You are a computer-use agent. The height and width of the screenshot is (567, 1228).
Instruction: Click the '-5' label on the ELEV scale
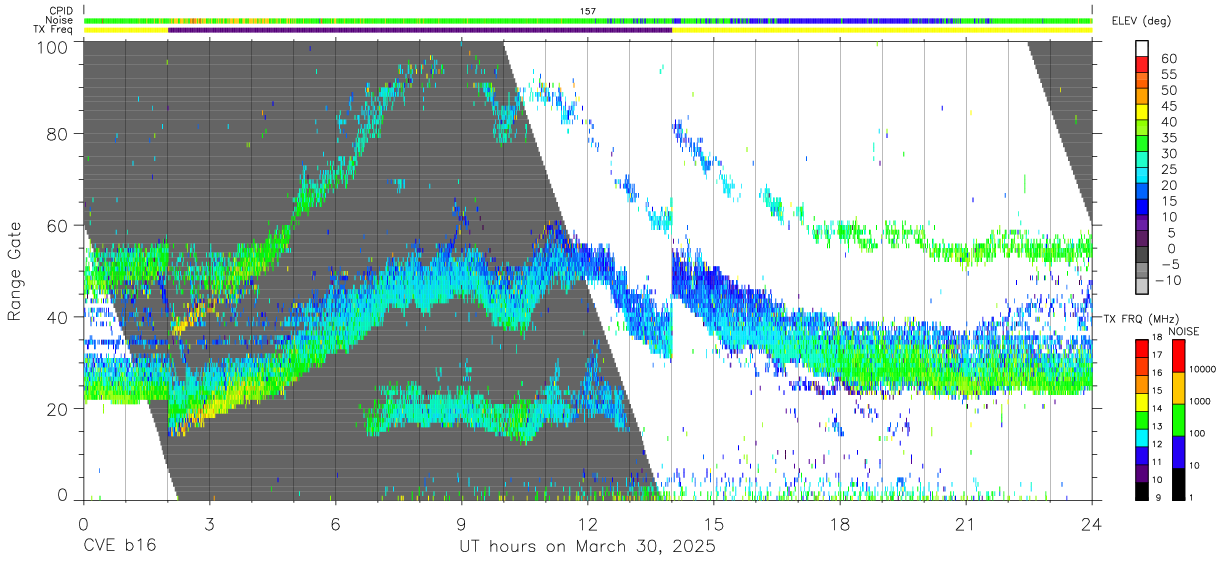1169,265
